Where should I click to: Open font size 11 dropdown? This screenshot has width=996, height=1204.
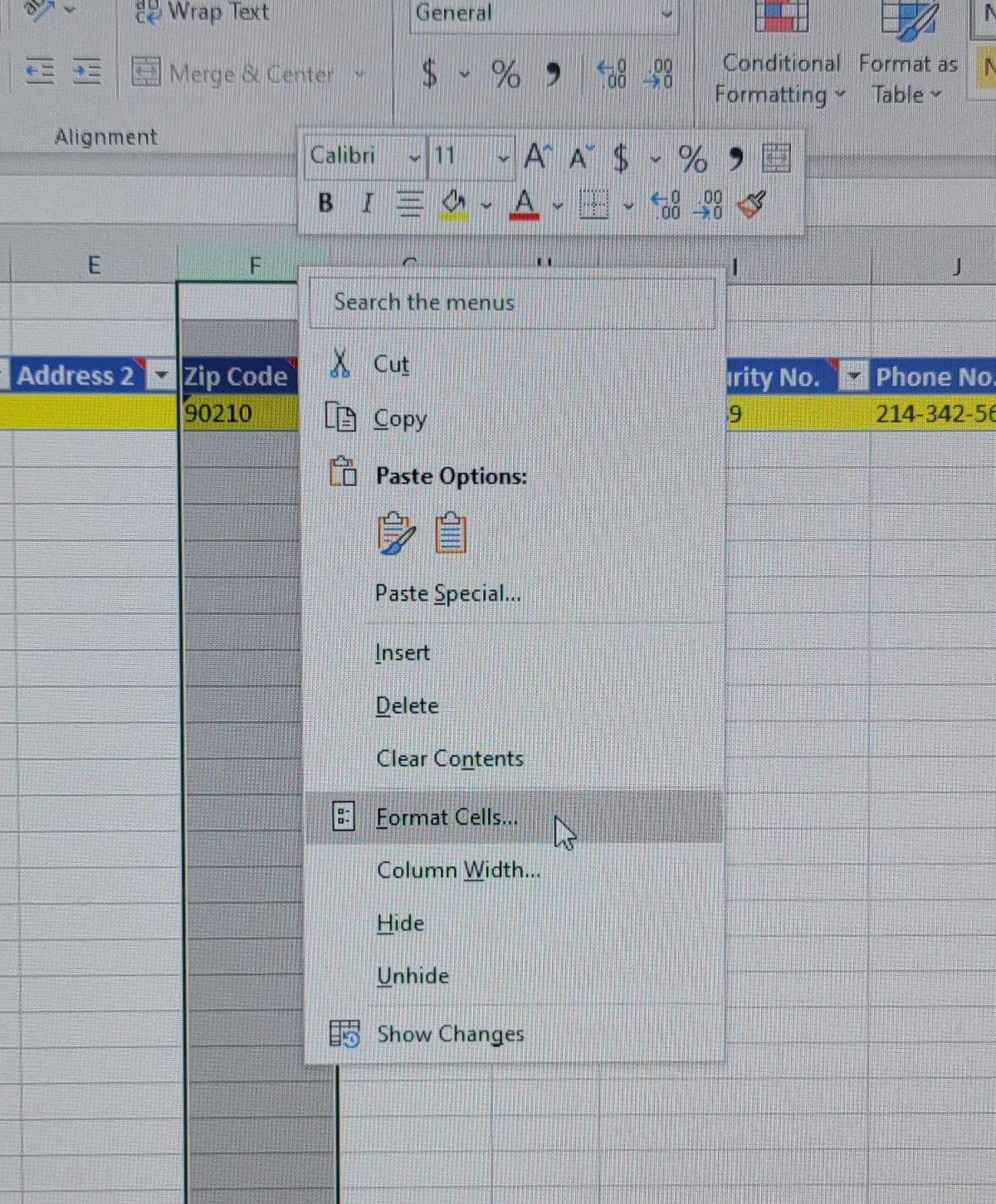(503, 158)
